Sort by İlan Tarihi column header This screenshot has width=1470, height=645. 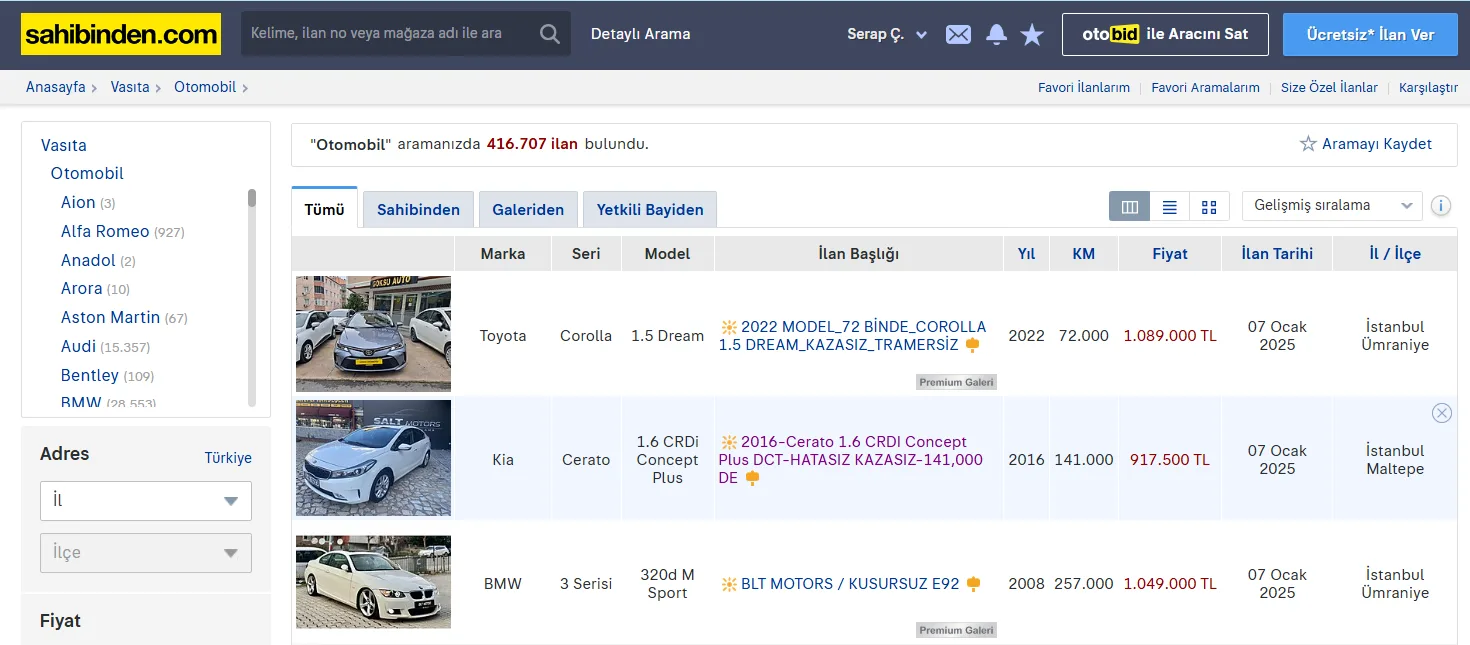tap(1277, 254)
